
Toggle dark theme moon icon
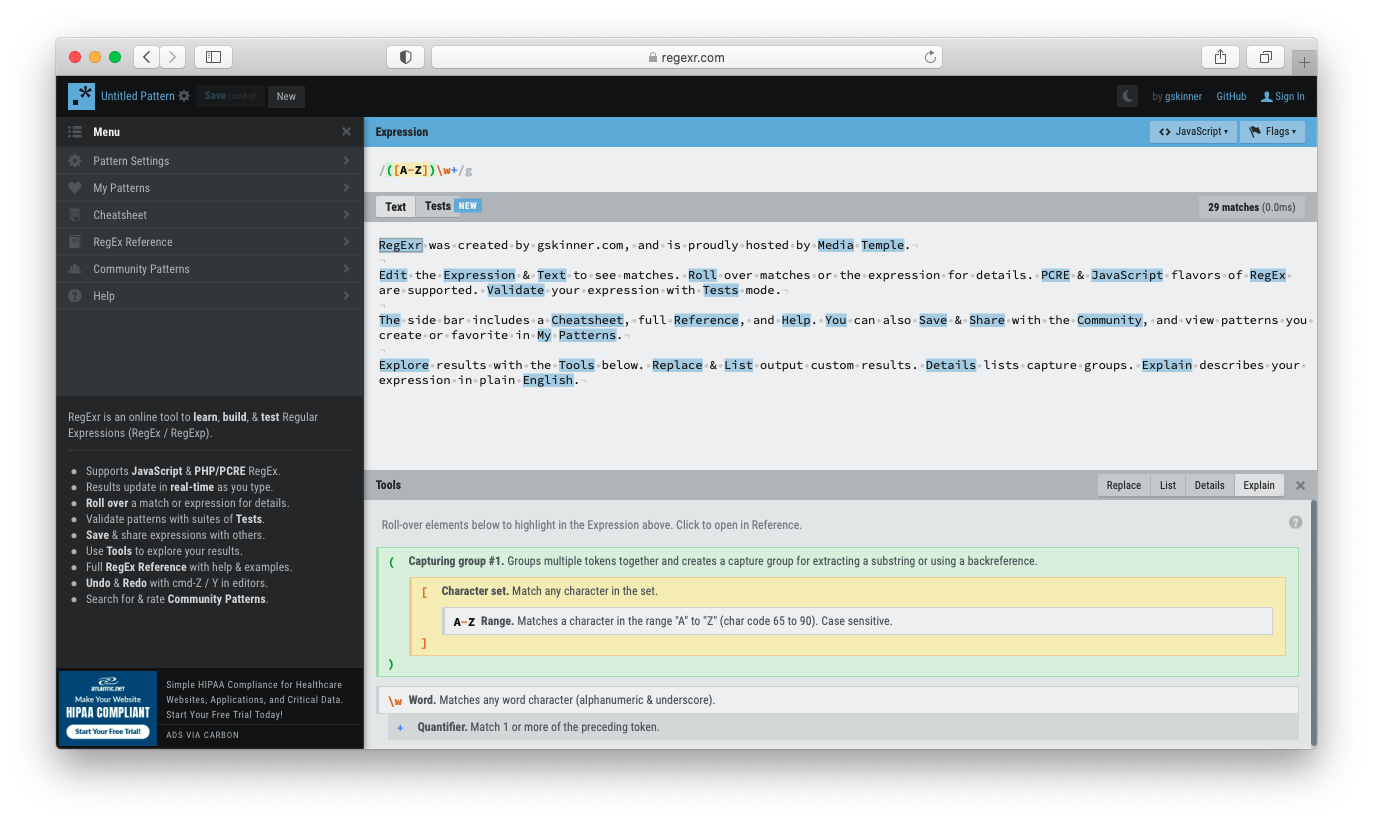click(1128, 96)
